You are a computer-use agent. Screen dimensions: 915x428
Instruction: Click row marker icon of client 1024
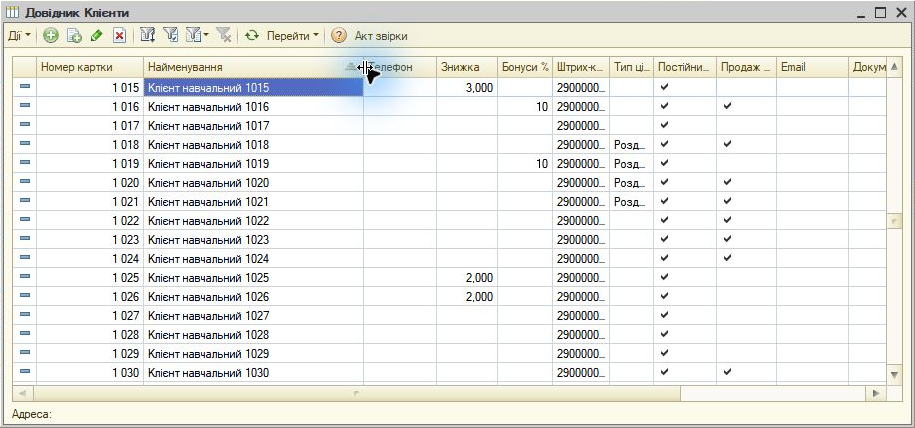click(x=25, y=258)
